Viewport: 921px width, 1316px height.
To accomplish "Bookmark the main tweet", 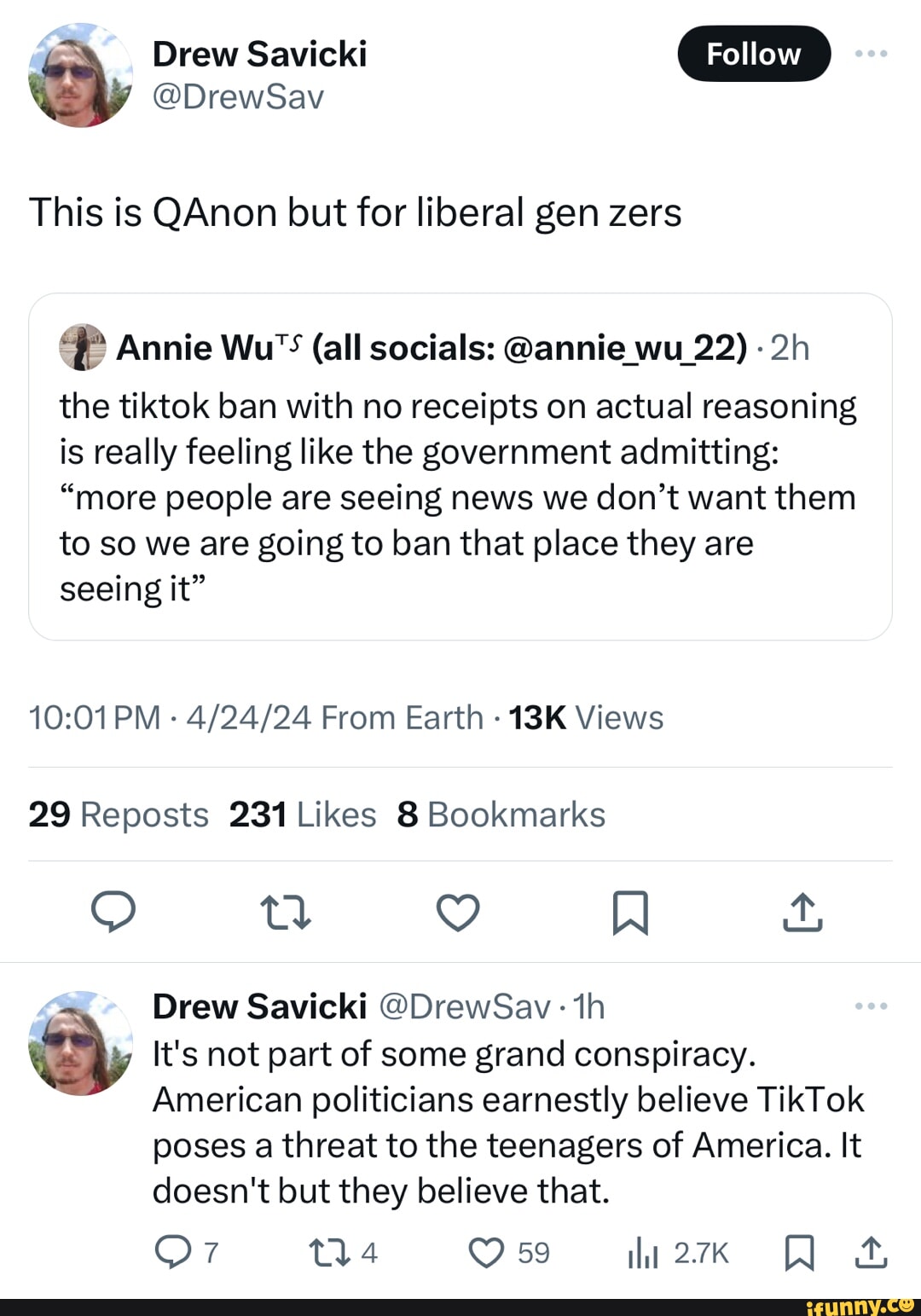I will pos(631,912).
